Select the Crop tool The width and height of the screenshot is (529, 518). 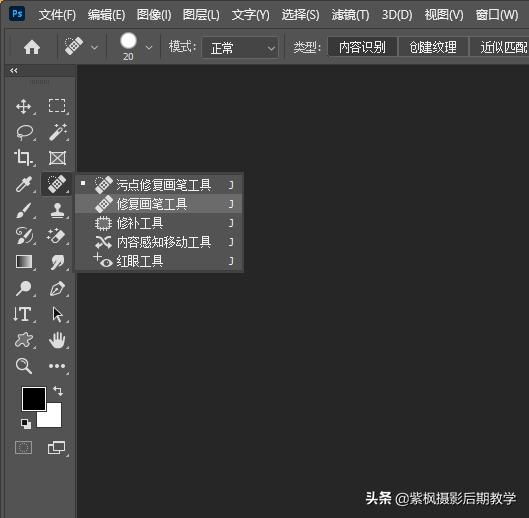tap(23, 158)
